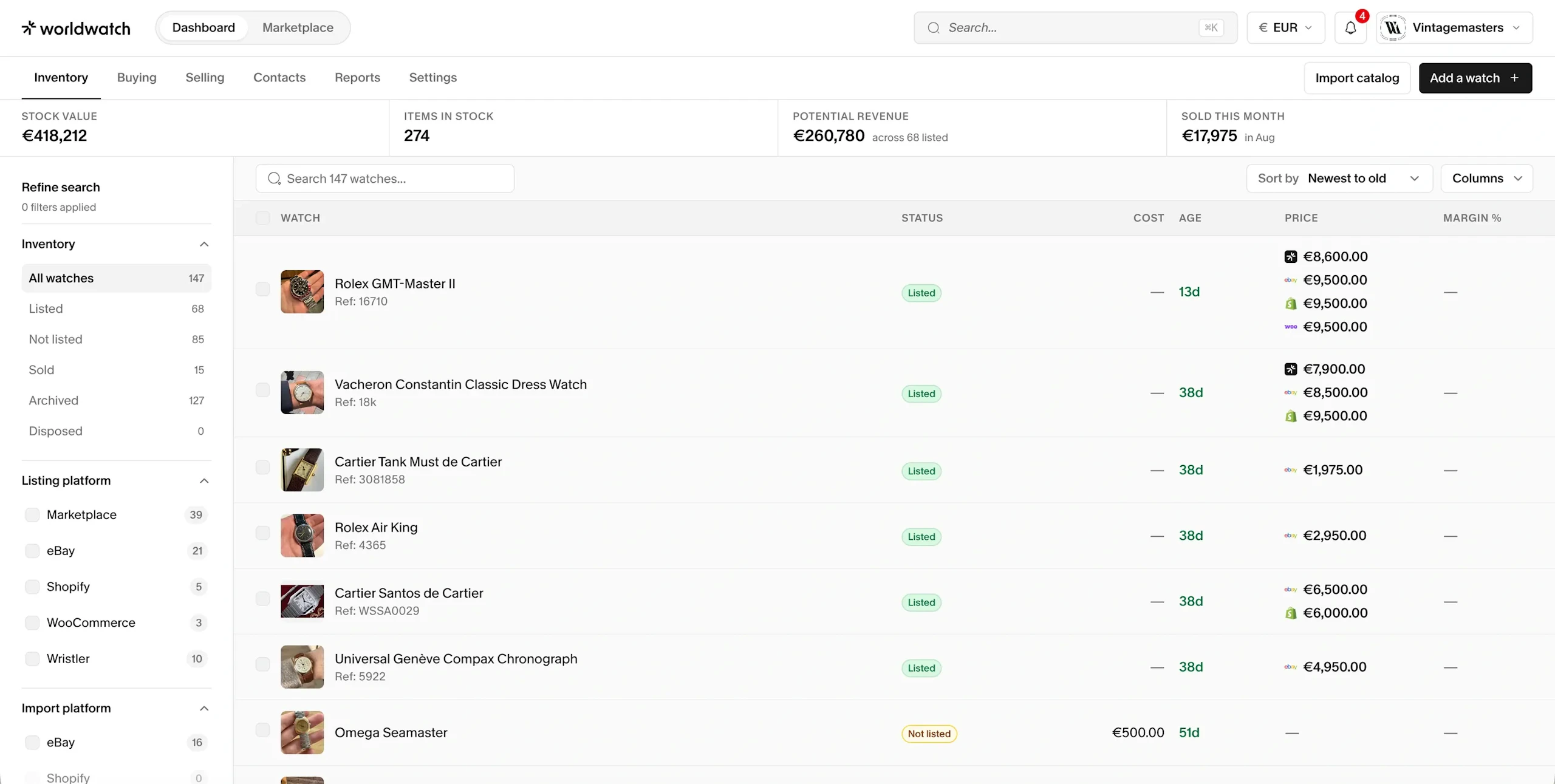This screenshot has height=784, width=1555.
Task: Open the Contacts tab
Action: [279, 78]
